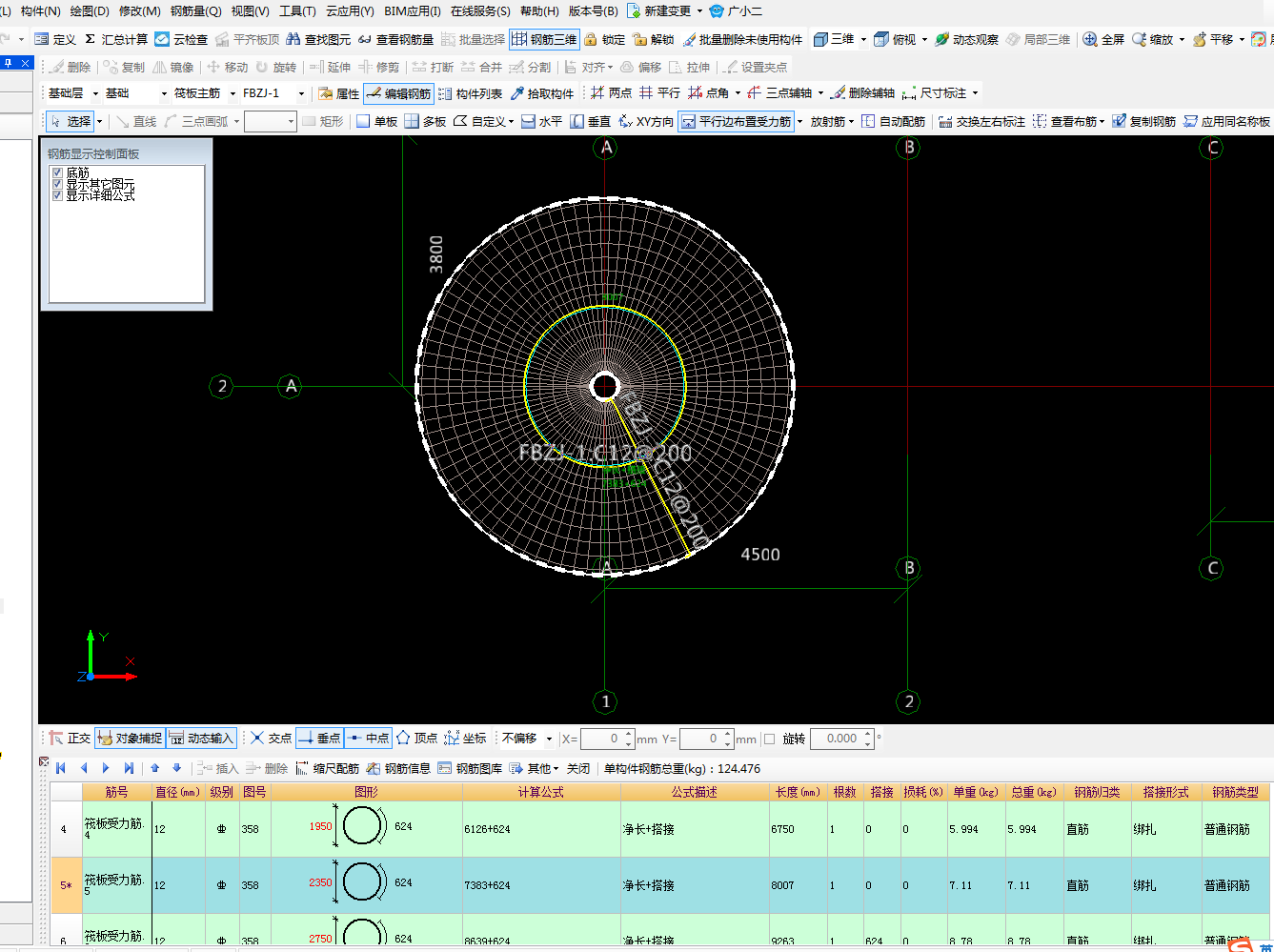Activate the 选择 select tool
Image resolution: width=1274 pixels, height=952 pixels.
click(71, 121)
